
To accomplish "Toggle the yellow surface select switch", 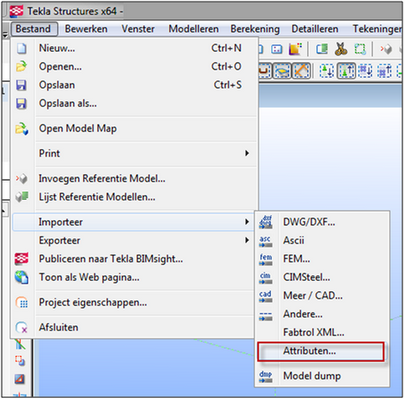I will pos(282,70).
